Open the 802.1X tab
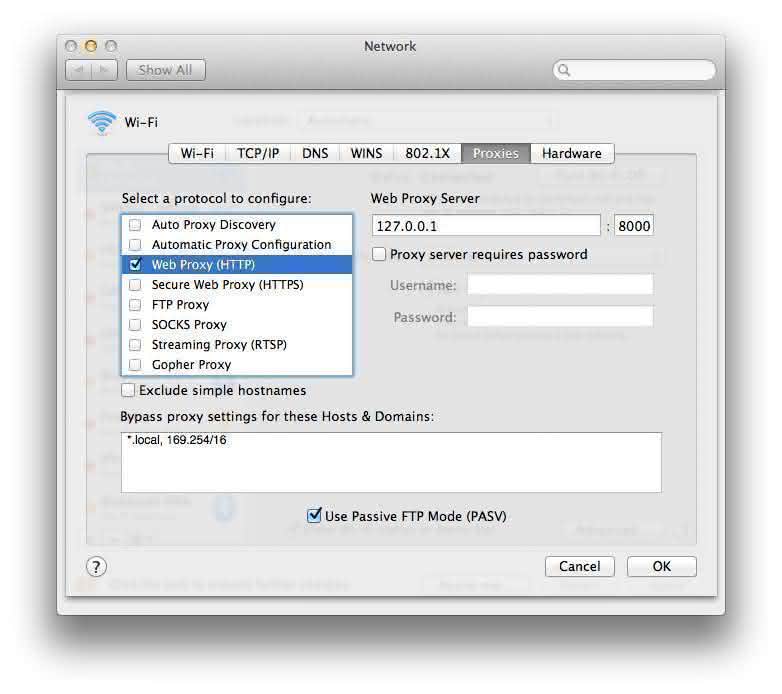This screenshot has height=694, width=782. click(427, 153)
